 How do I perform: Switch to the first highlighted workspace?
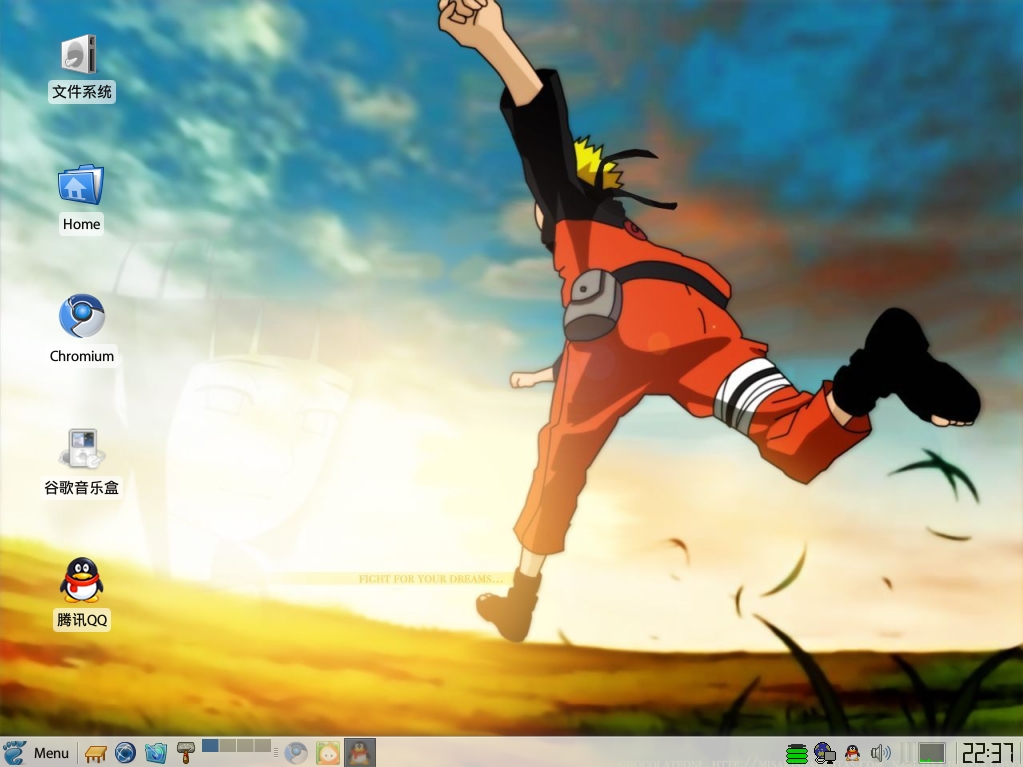click(x=210, y=745)
